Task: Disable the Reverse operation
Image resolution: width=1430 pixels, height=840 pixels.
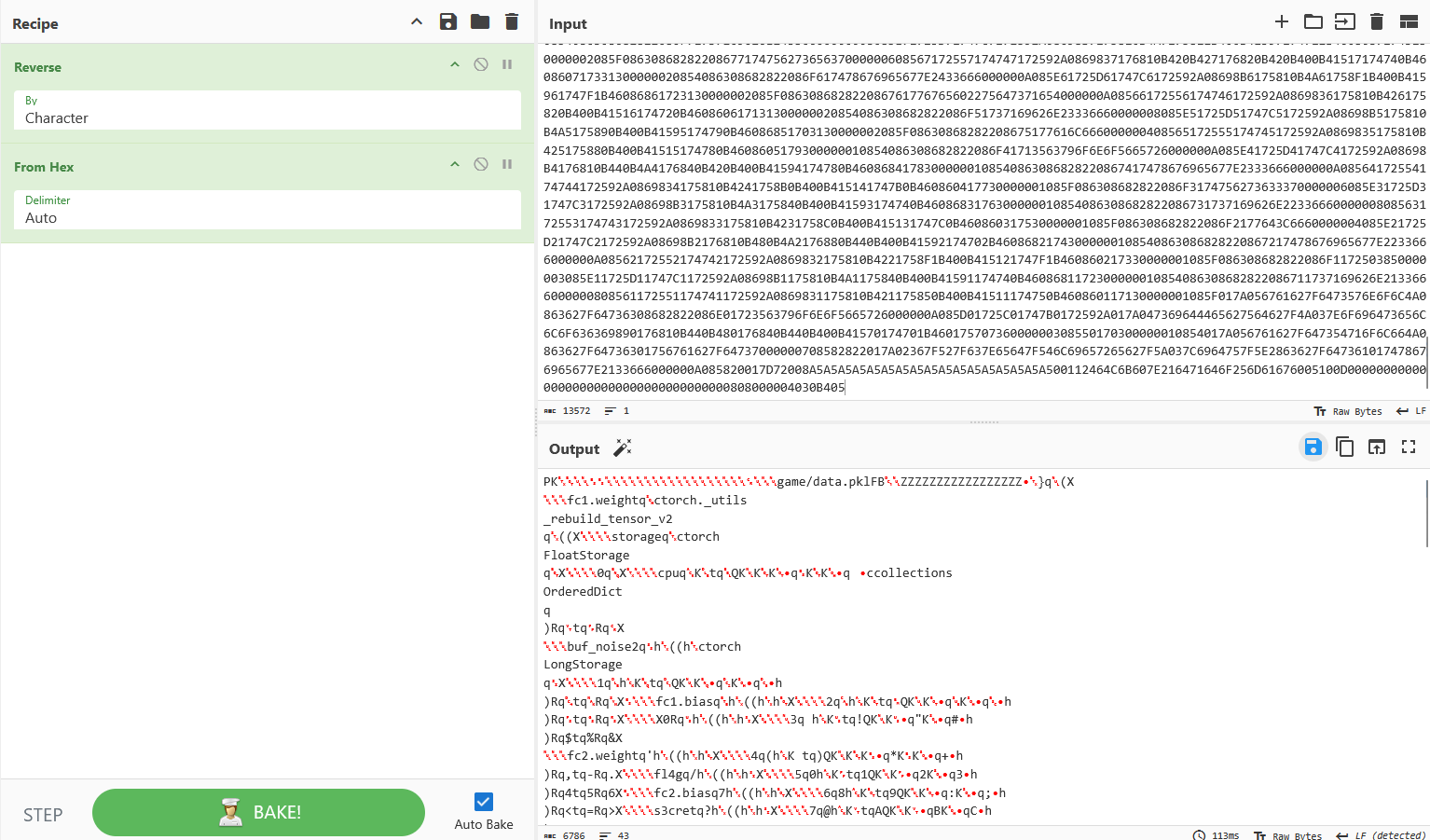Action: click(x=481, y=64)
